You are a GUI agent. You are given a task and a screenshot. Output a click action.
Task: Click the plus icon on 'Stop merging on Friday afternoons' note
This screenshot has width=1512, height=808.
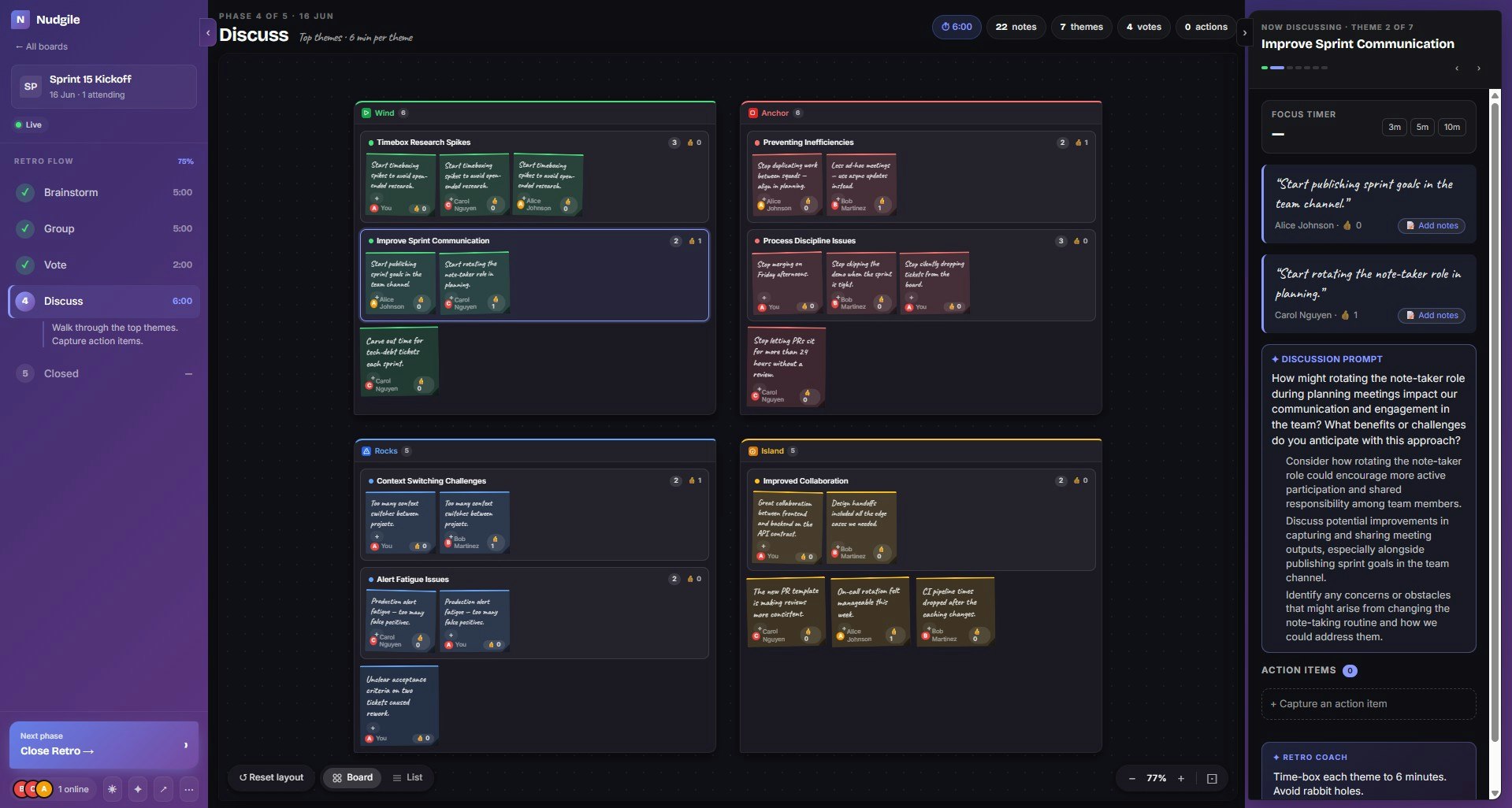pyautogui.click(x=763, y=298)
